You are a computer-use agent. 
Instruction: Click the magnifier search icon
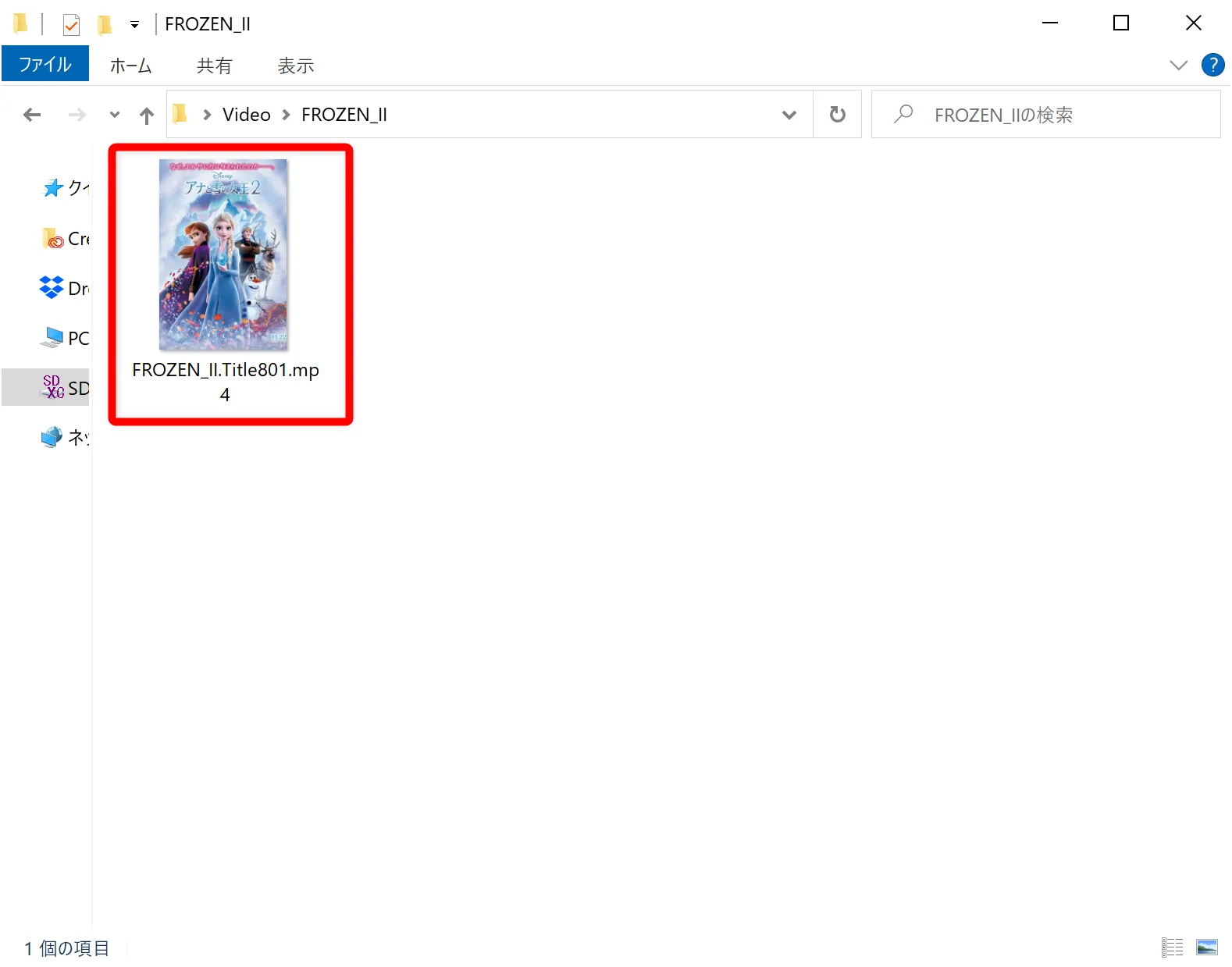tap(903, 114)
